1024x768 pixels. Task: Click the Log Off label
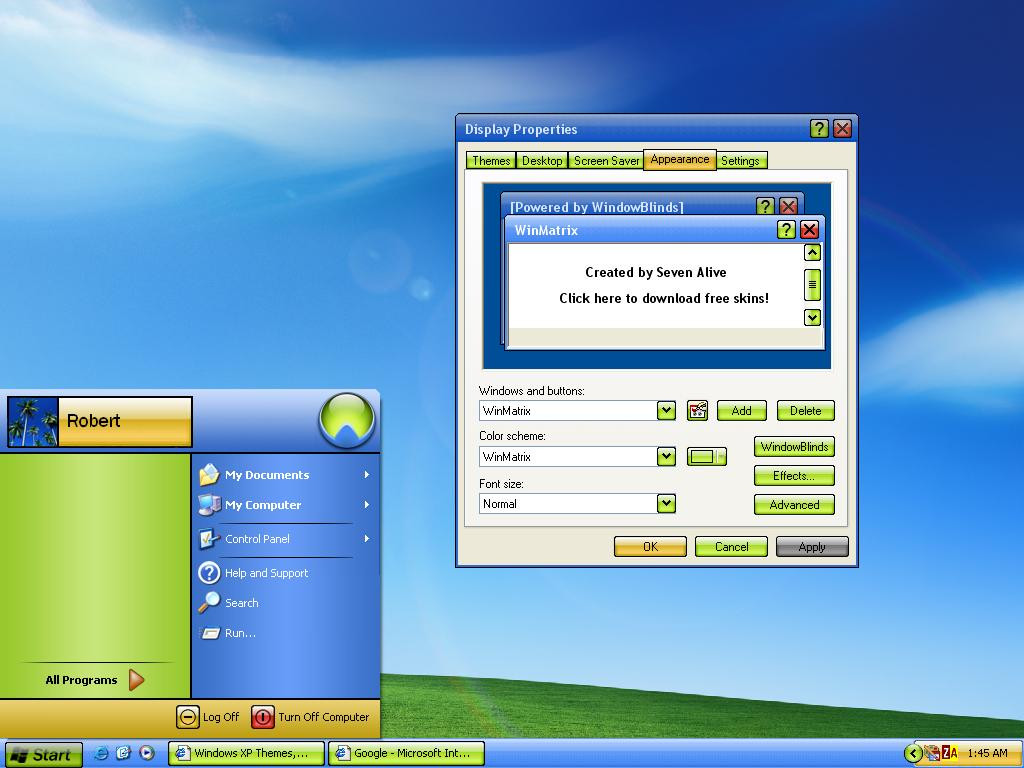221,717
